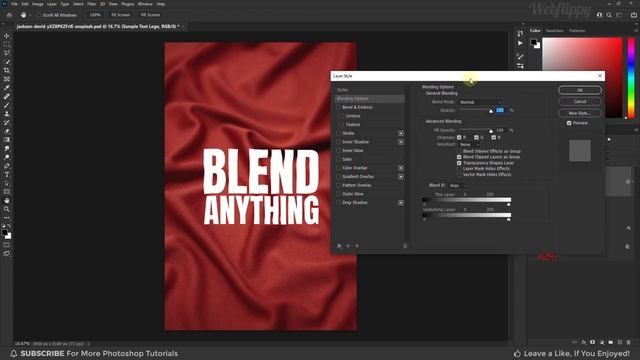Screen dimensions: 640x360
Task: Select the Magic Wand tool
Action: (x=7, y=62)
